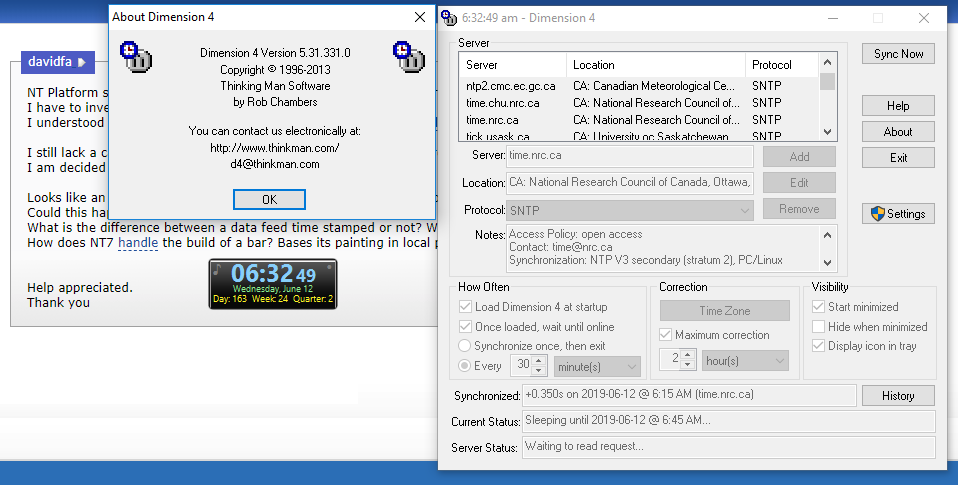This screenshot has height=485, width=958.
Task: Click the Server column header
Action: pos(513,65)
